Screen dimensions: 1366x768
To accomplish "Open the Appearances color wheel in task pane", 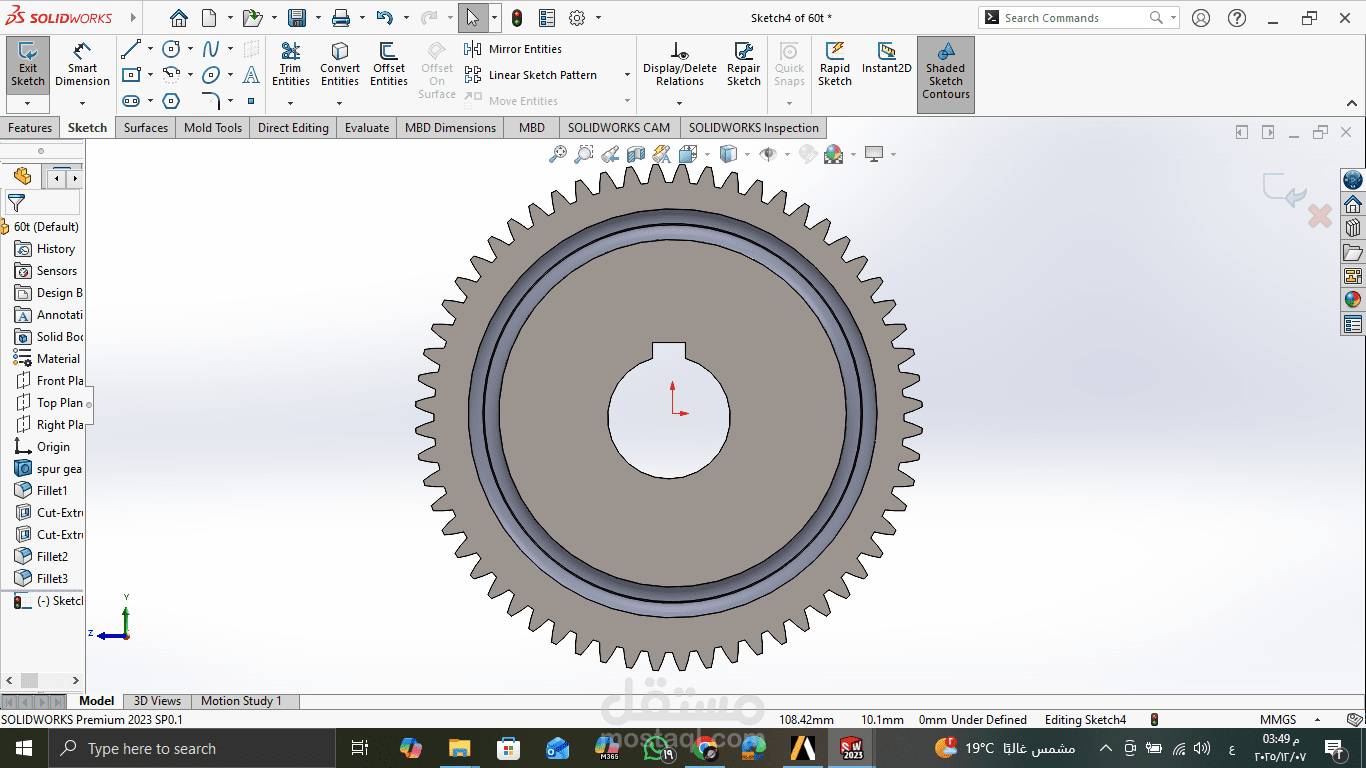I will pos(1353,299).
